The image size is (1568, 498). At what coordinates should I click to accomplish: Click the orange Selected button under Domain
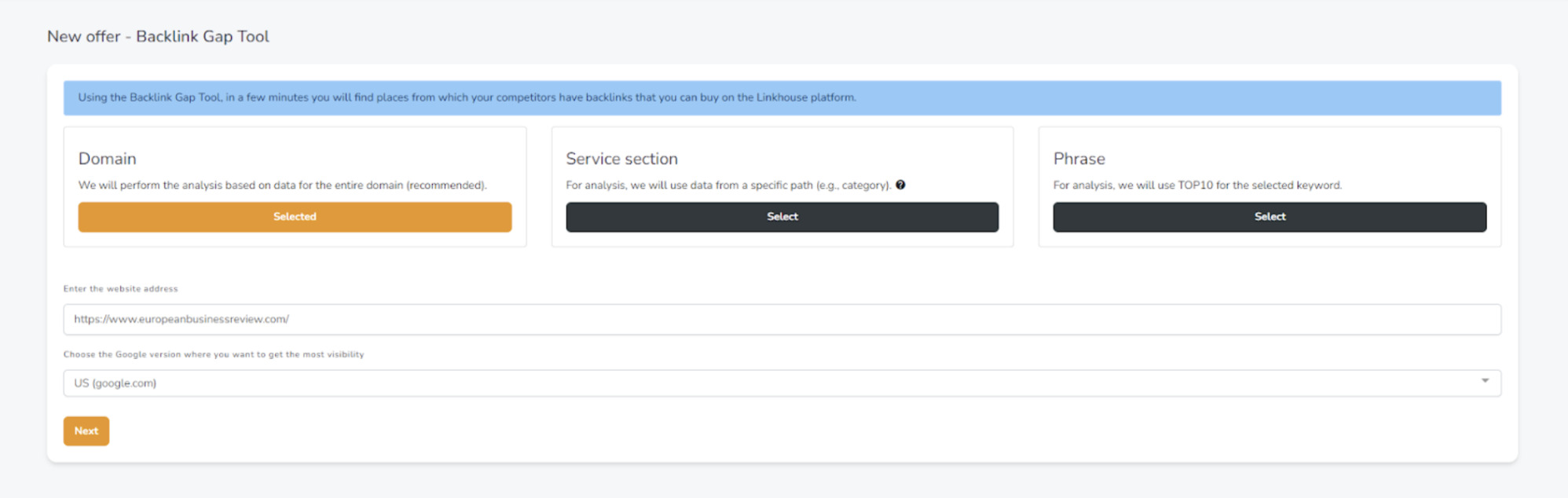295,217
